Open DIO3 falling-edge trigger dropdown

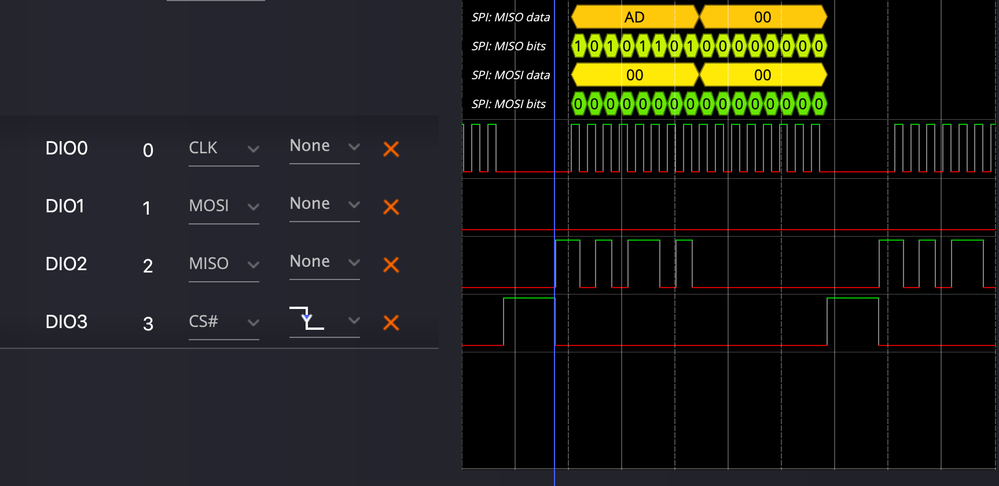click(324, 320)
